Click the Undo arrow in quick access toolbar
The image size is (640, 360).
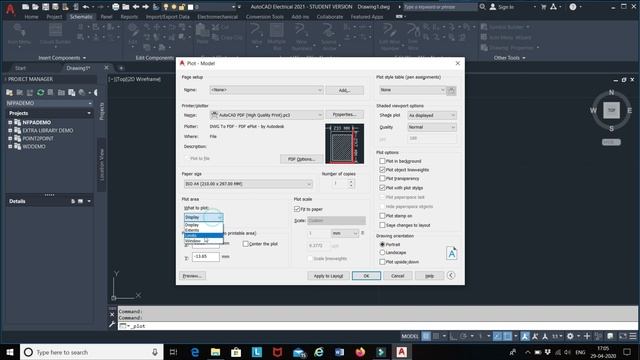(86, 7)
